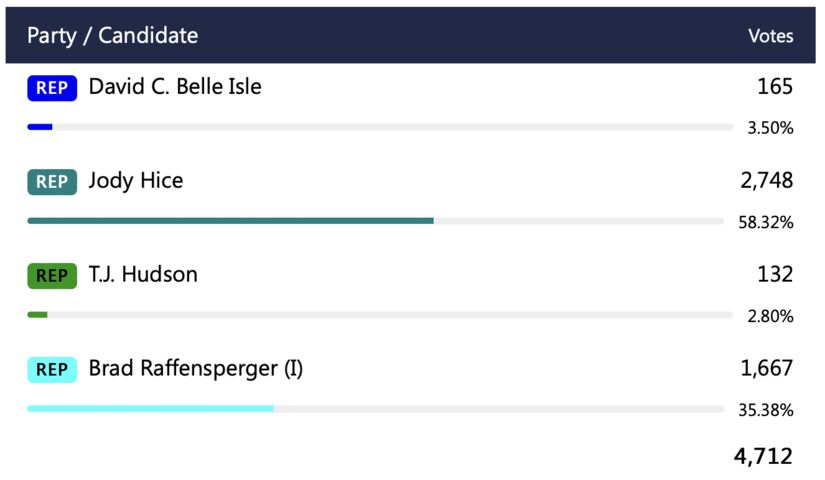
Task: Click candidate name T.J. Hudson
Action: pyautogui.click(x=143, y=275)
